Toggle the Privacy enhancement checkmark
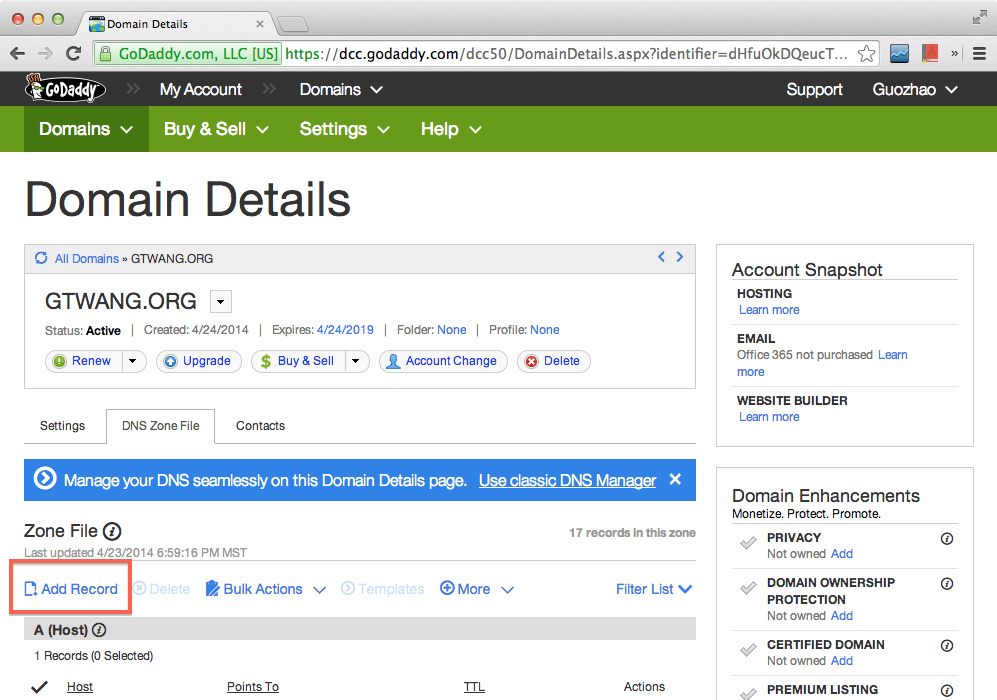The height and width of the screenshot is (700, 997). coord(748,544)
